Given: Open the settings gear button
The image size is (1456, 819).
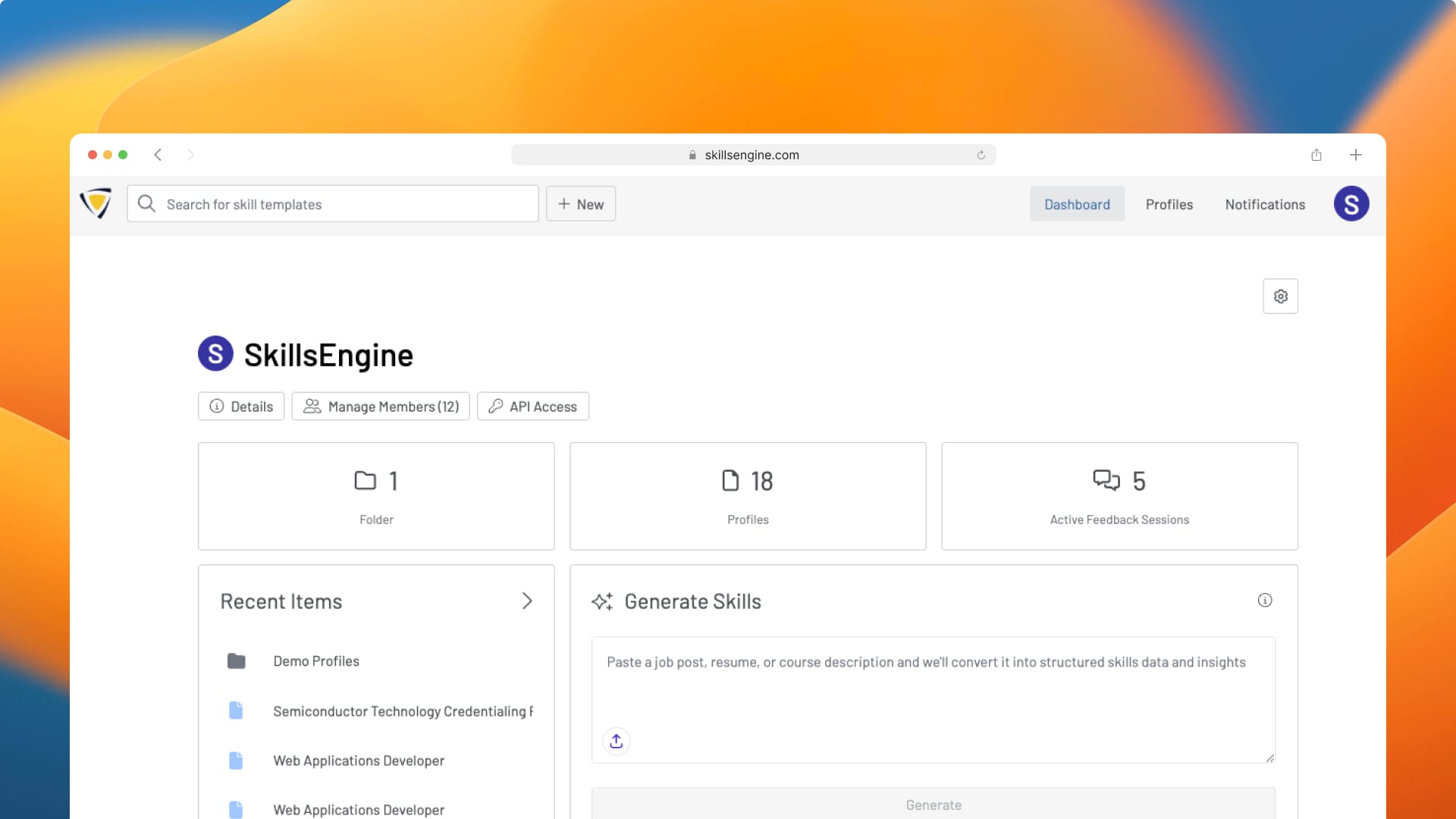Looking at the screenshot, I should (x=1280, y=296).
